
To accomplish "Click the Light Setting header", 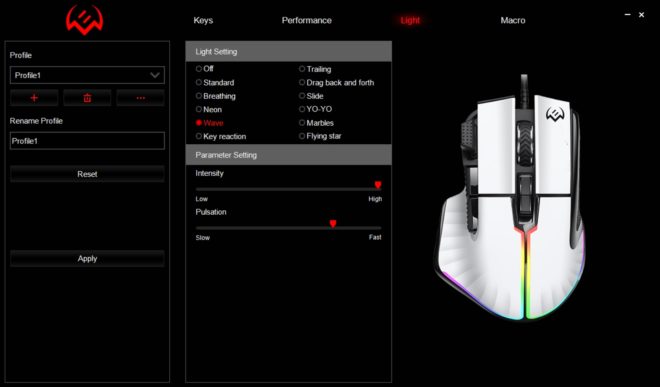I will tap(289, 52).
